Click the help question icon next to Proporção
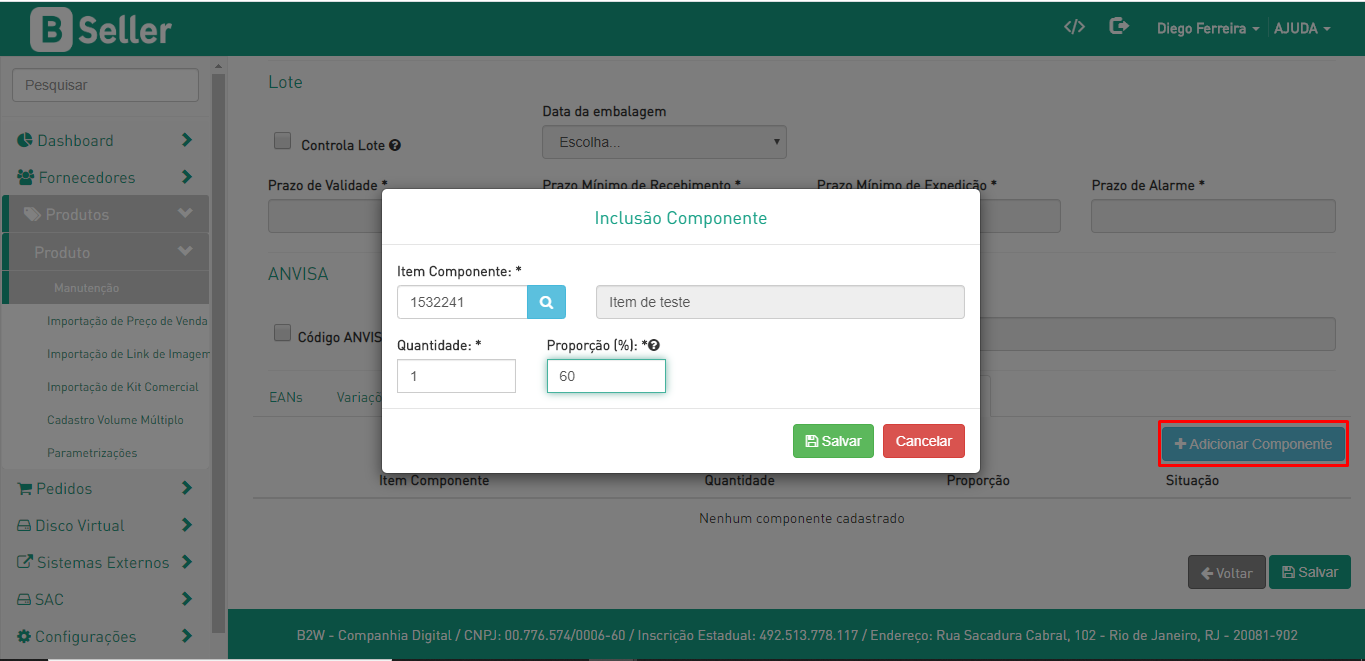 (x=654, y=345)
